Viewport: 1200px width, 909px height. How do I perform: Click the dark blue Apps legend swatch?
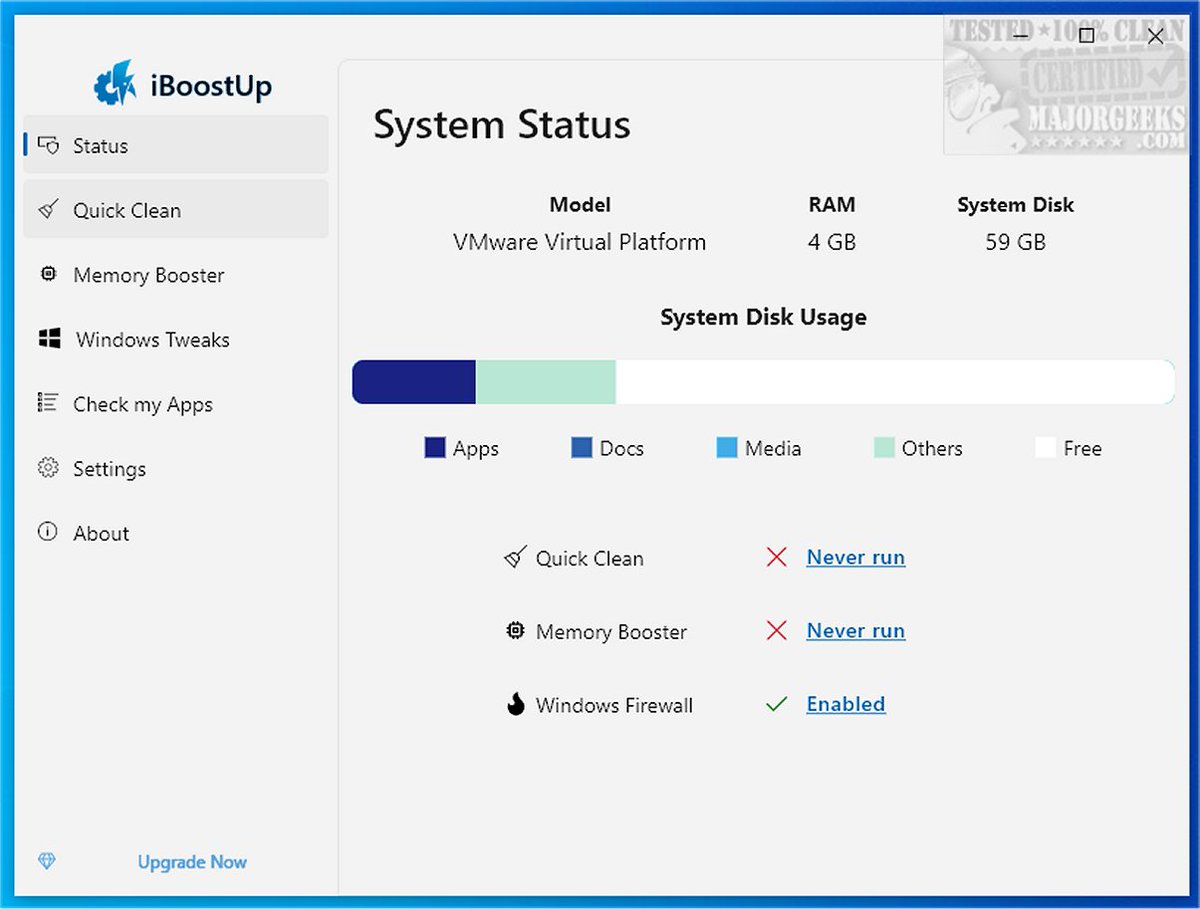(x=434, y=448)
